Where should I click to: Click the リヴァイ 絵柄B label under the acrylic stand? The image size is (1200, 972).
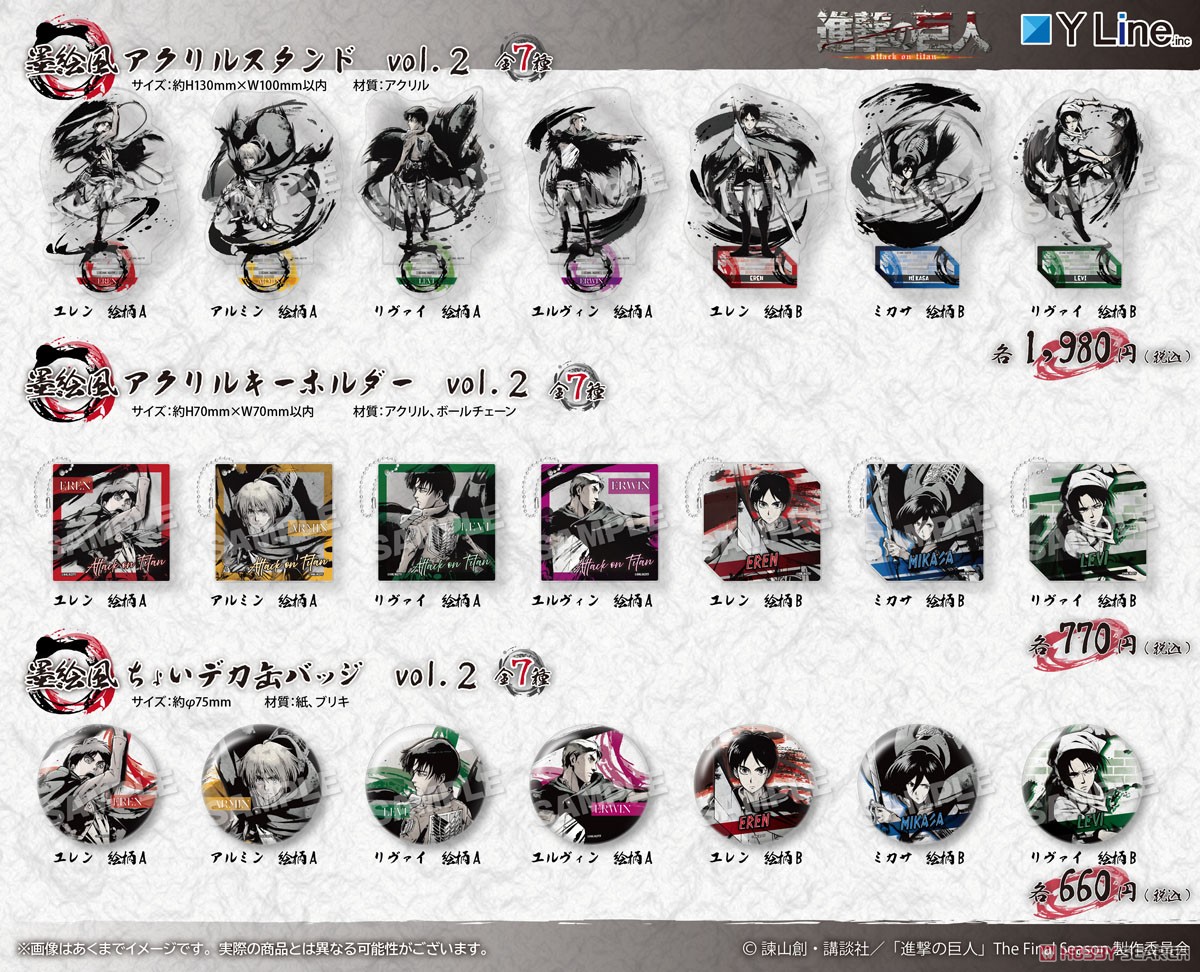point(1085,313)
